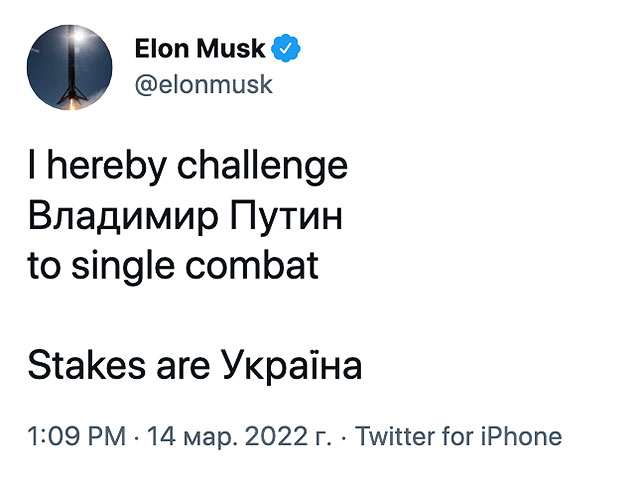Select the word 'Україна' in tweet
This screenshot has width=640, height=480.
point(291,364)
